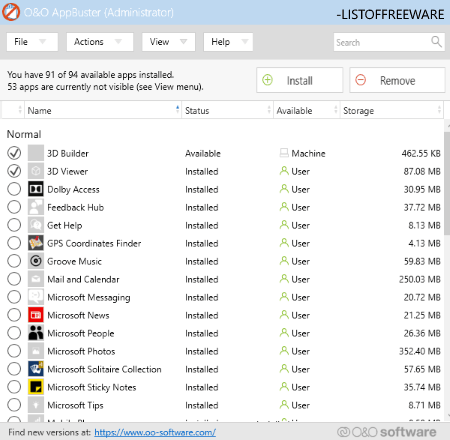The image size is (450, 440).
Task: Click the search magnifier icon
Action: click(436, 42)
